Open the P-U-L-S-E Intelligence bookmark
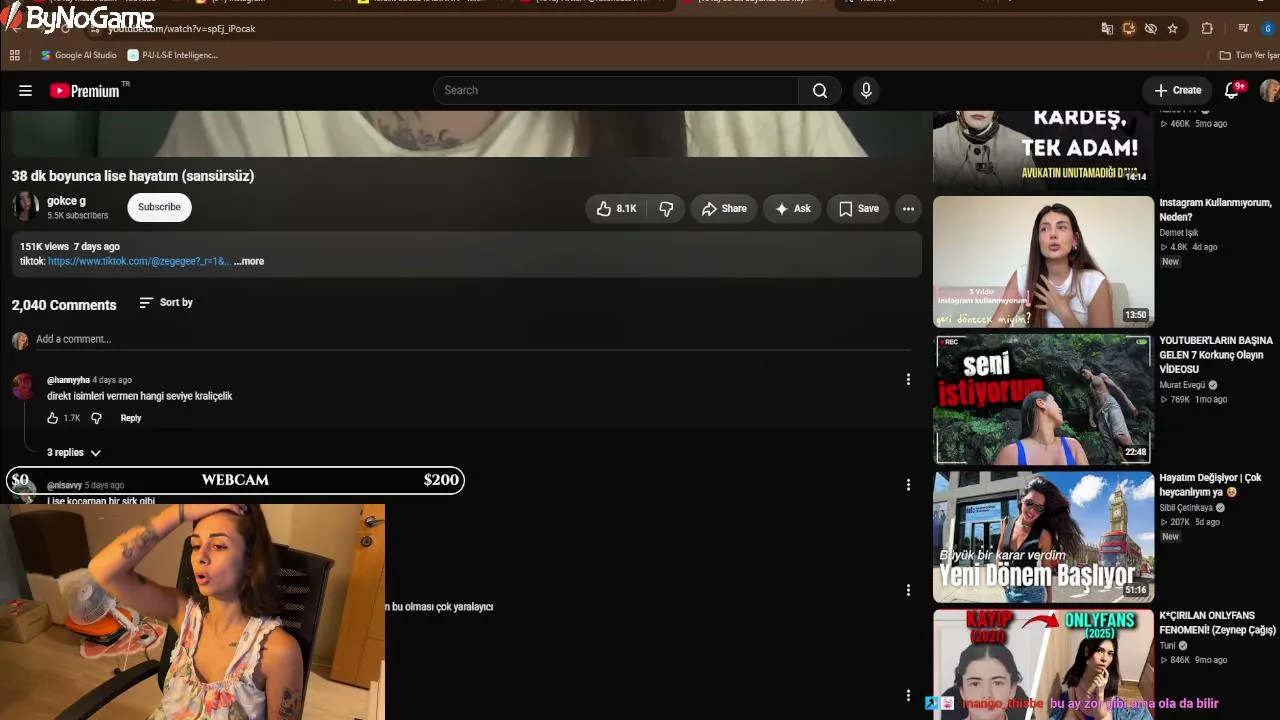The image size is (1280, 720). pos(173,55)
